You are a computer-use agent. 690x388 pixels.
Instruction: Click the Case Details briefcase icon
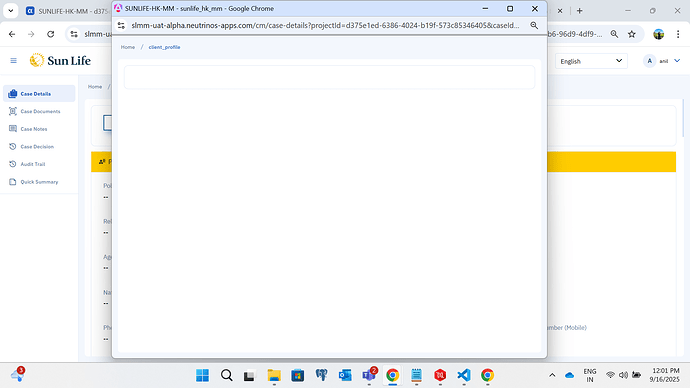13,94
